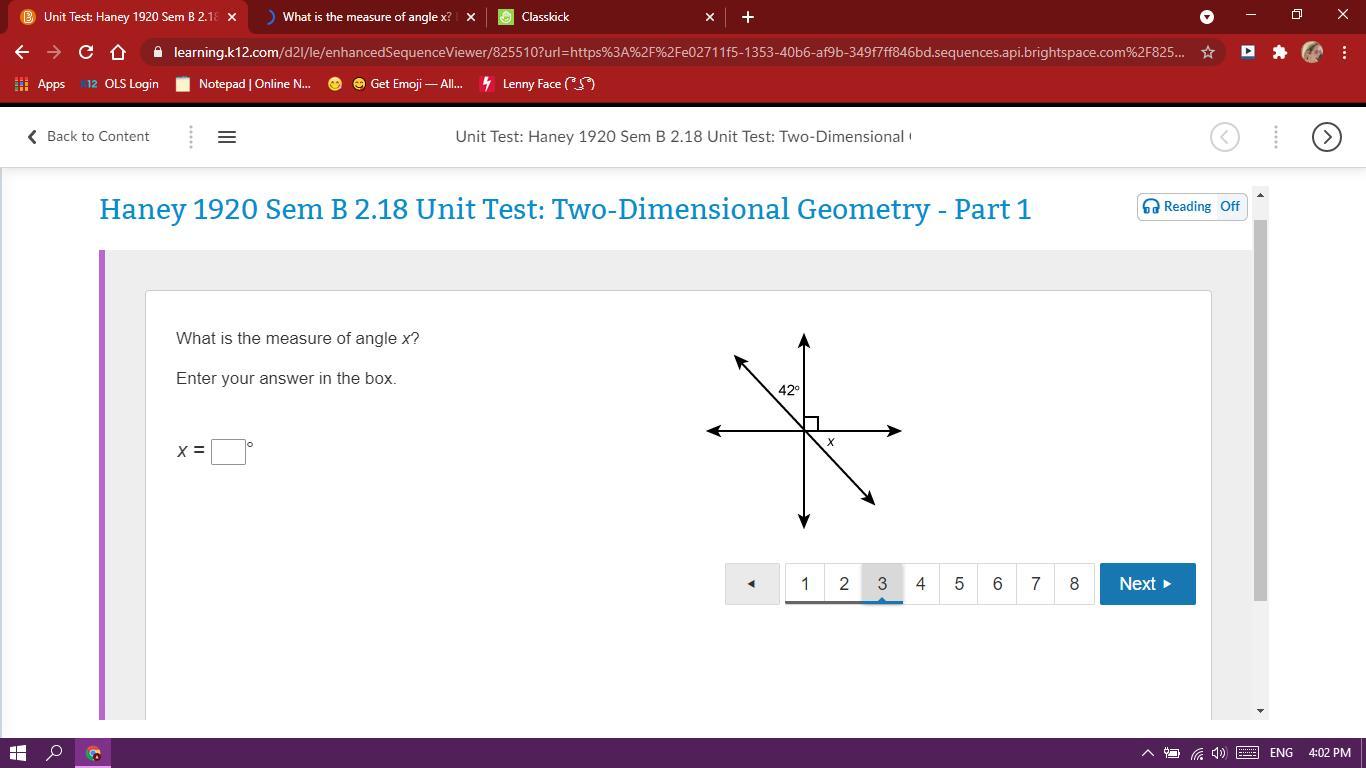Open the tab search dropdown
Viewport: 1366px width, 768px height.
(1207, 17)
